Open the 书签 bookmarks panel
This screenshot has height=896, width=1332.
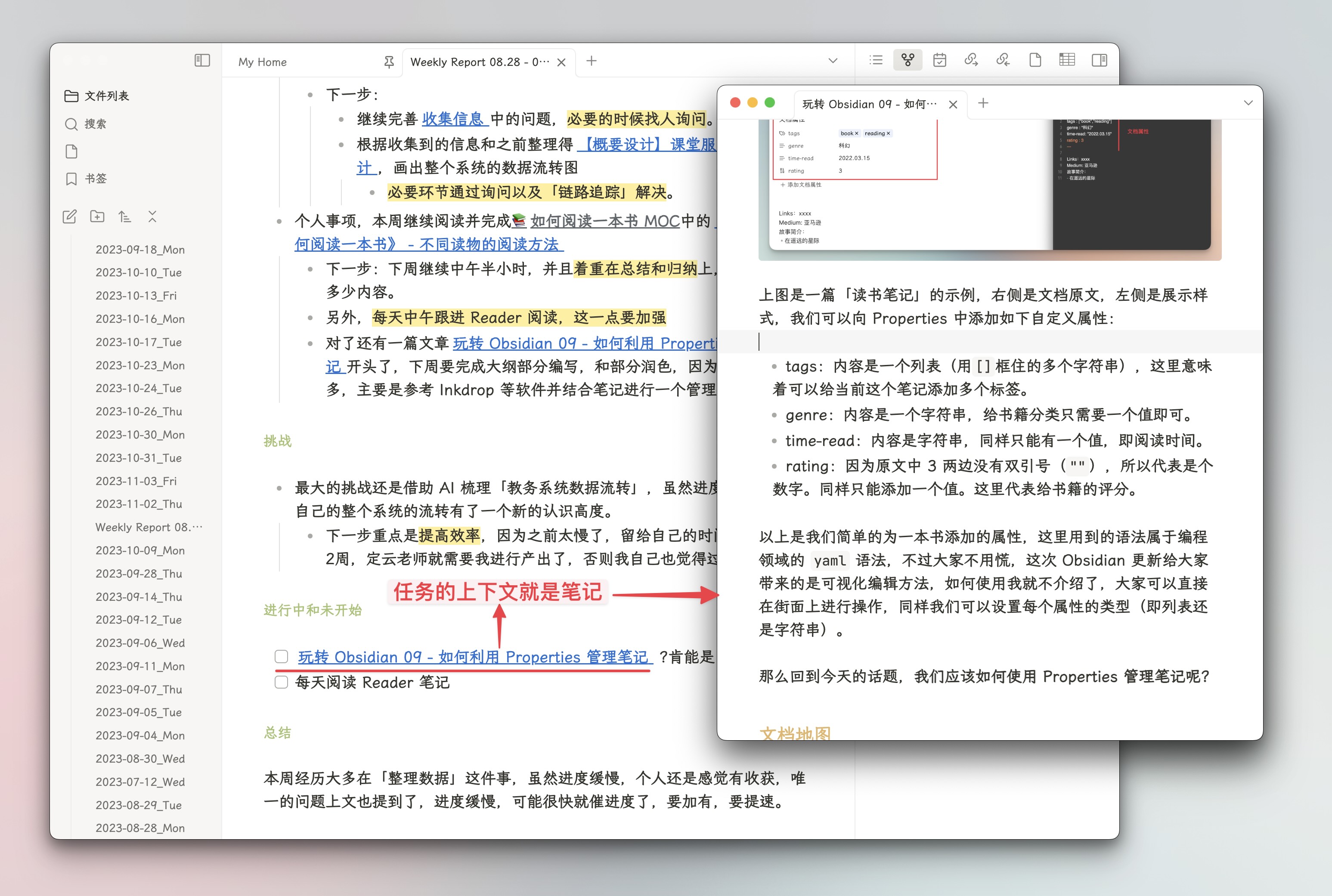click(x=86, y=179)
